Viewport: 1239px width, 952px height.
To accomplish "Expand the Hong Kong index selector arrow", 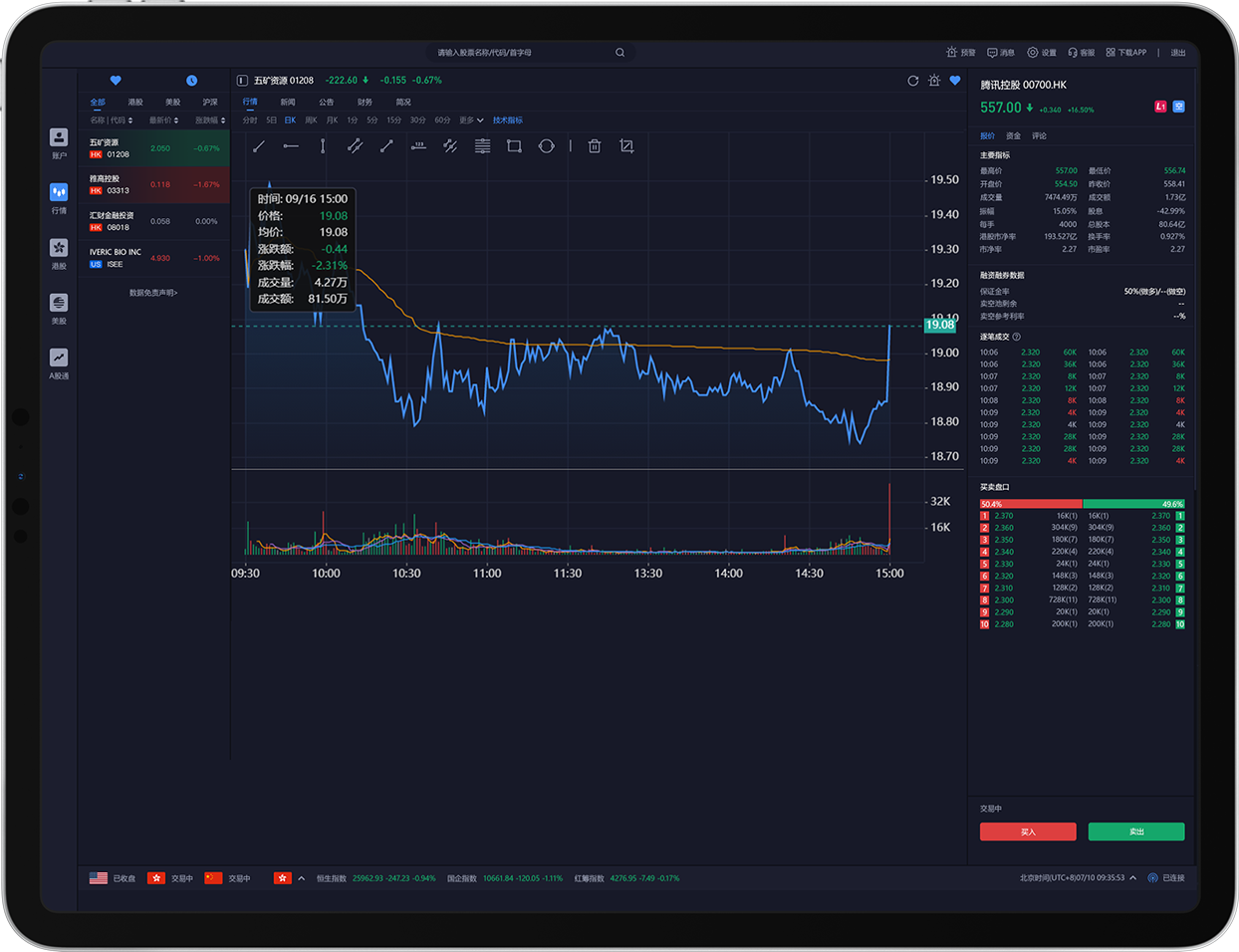I will (x=302, y=878).
